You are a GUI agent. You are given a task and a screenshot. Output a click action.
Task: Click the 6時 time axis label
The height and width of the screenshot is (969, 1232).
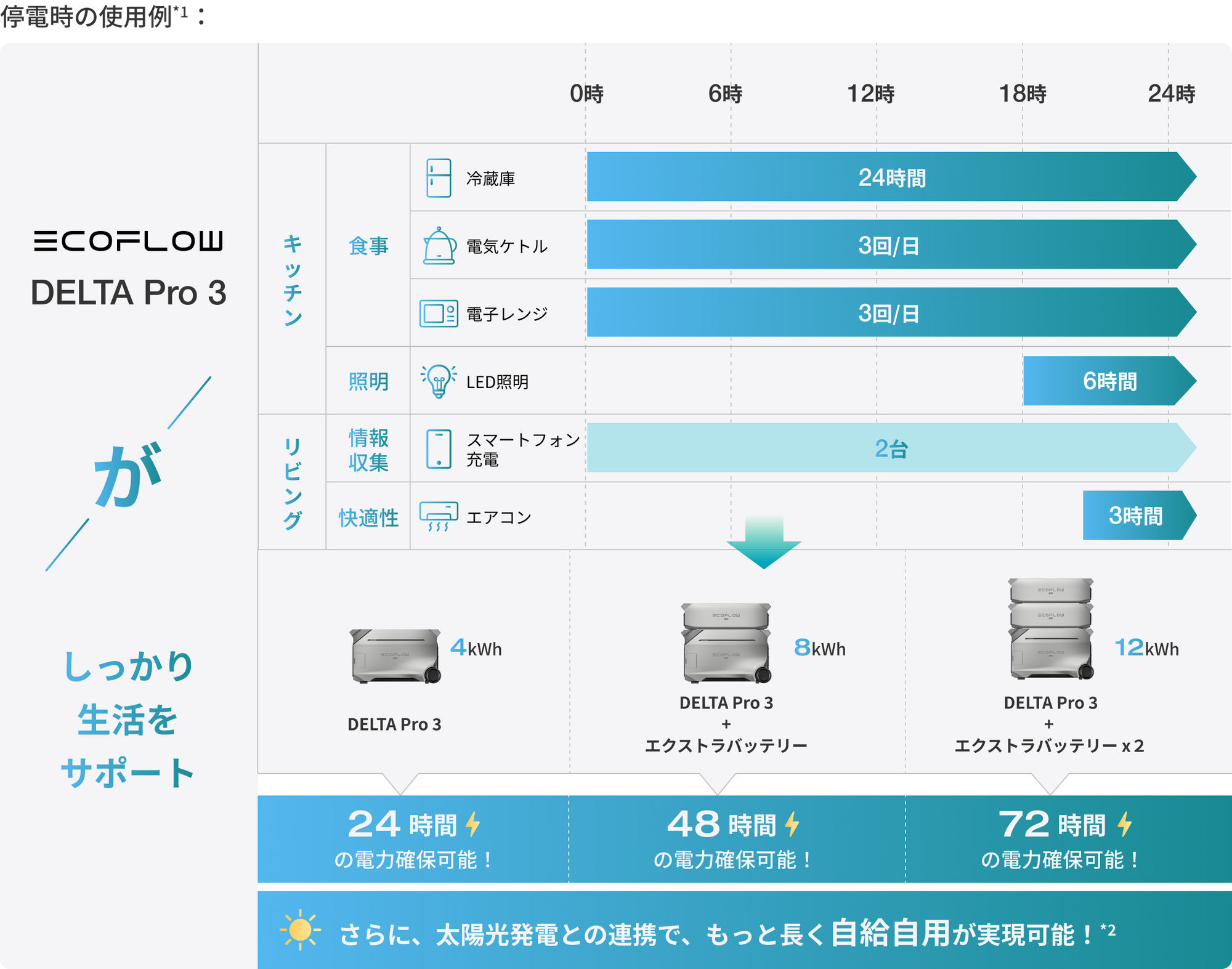click(x=725, y=94)
